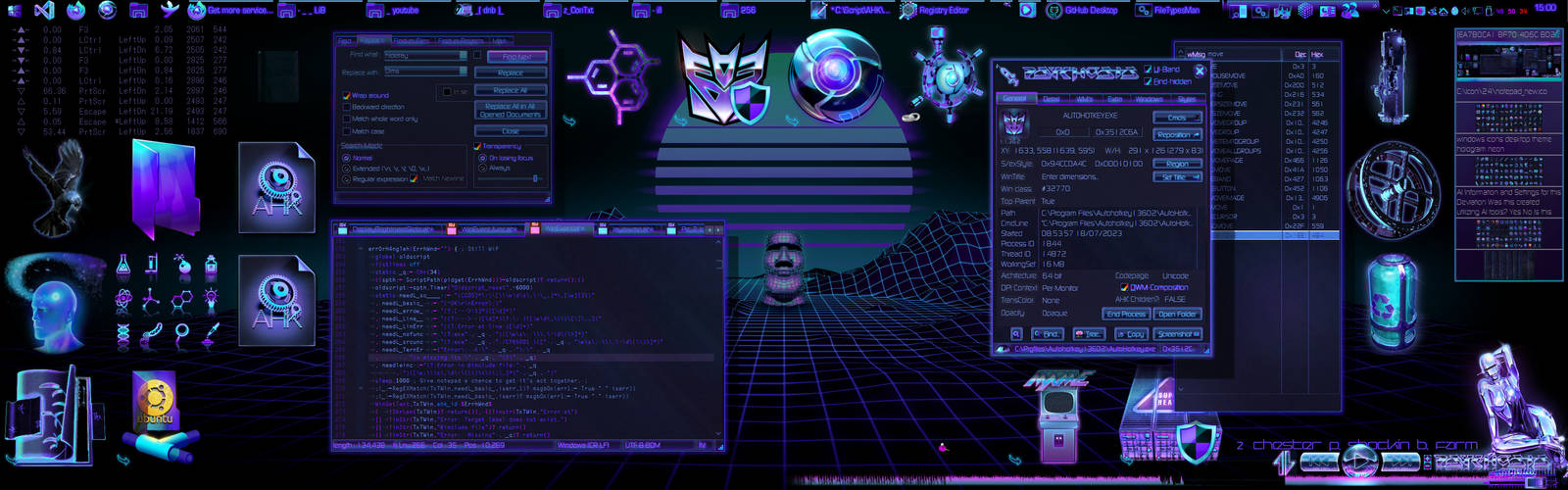
Task: Switch to the Find tab
Action: pyautogui.click(x=344, y=41)
